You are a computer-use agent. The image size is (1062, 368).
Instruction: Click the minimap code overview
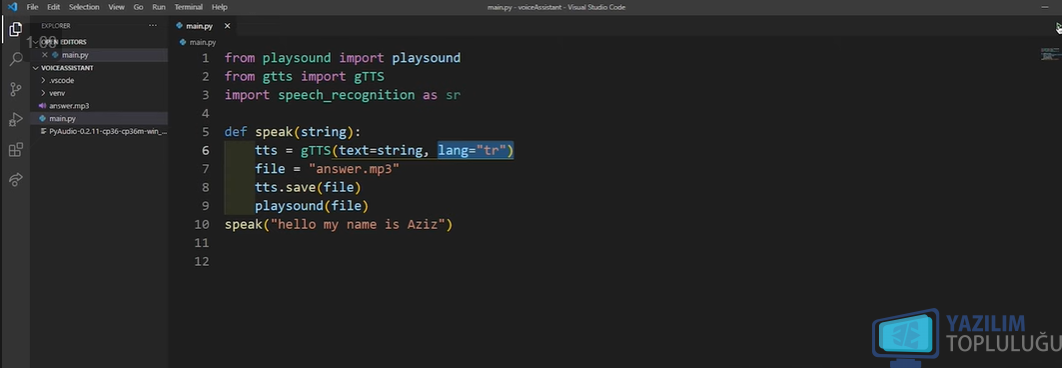[1049, 55]
